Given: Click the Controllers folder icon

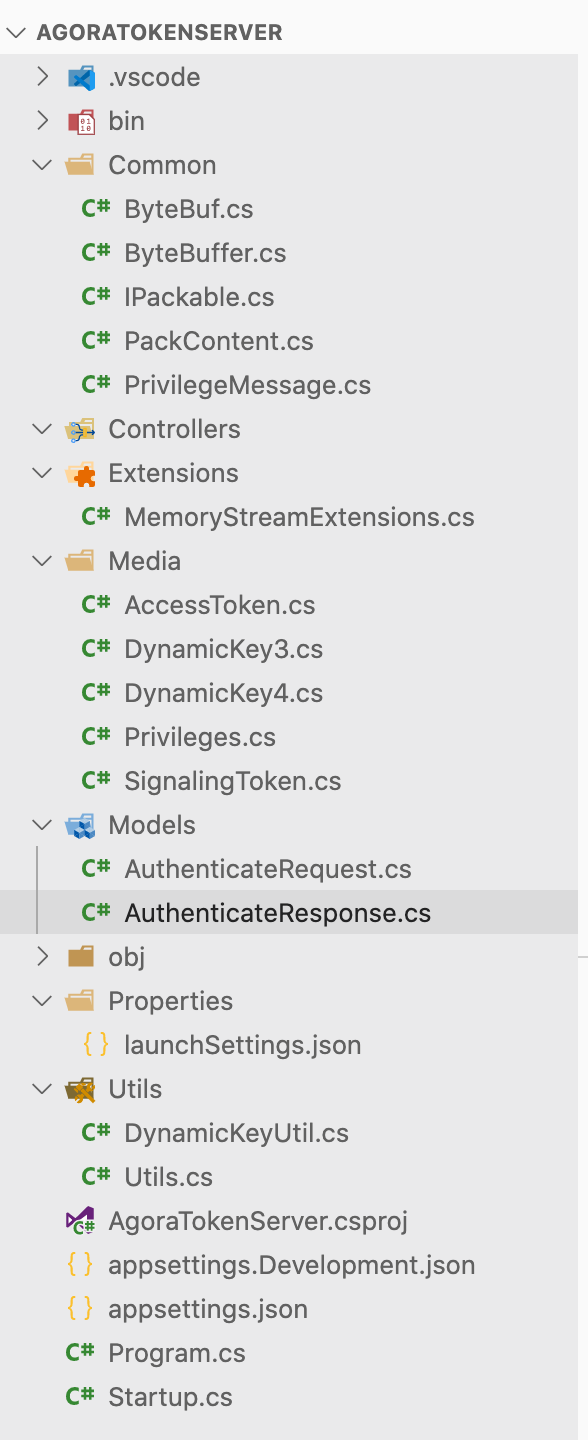Looking at the screenshot, I should pos(80,429).
